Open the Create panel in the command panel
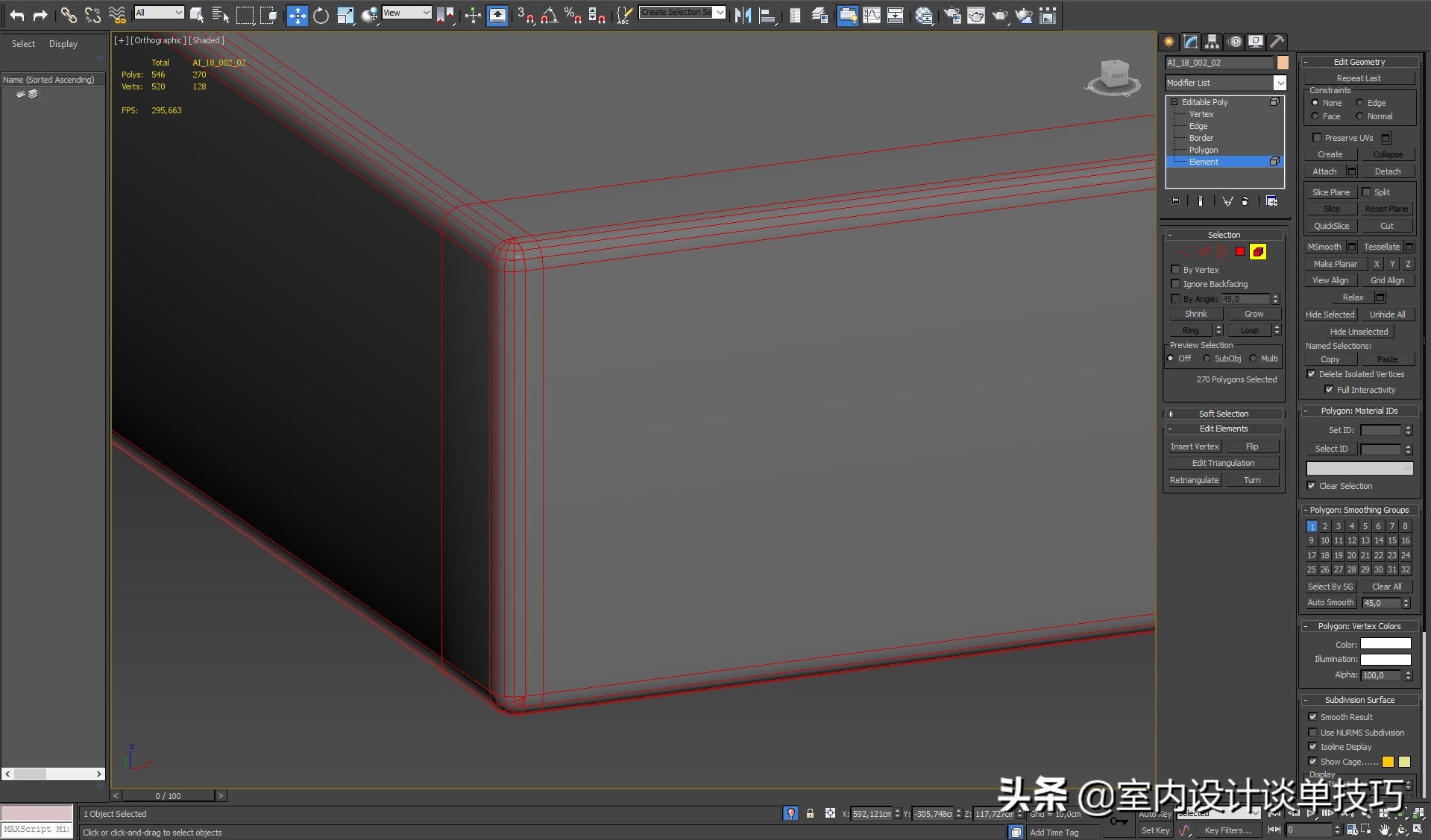 click(x=1167, y=42)
